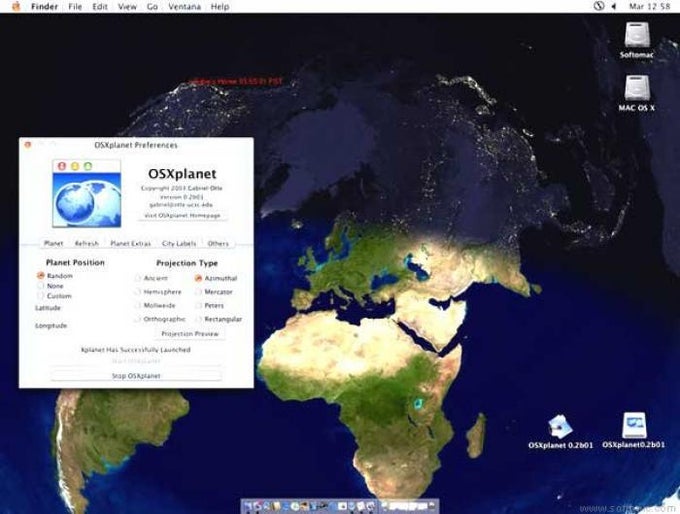Switch to the Refresh tab
This screenshot has width=680, height=514.
[x=87, y=243]
